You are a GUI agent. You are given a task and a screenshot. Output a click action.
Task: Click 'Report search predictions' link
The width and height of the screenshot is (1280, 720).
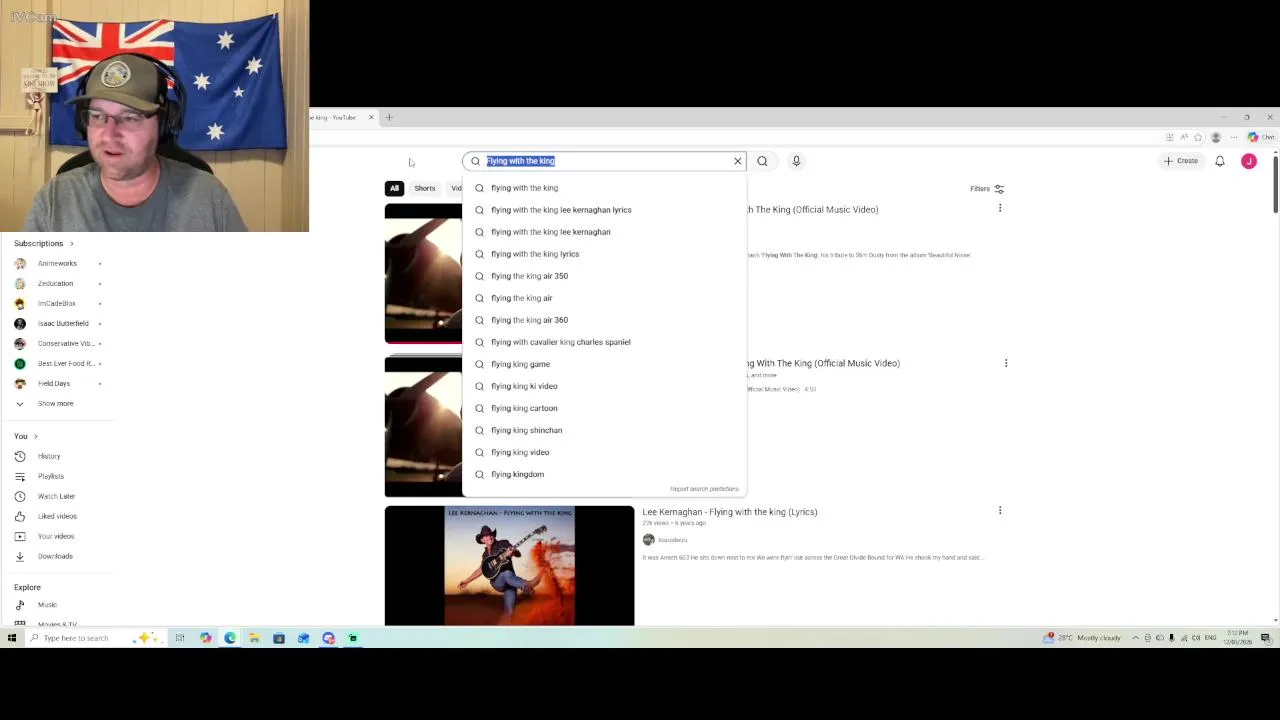click(704, 489)
